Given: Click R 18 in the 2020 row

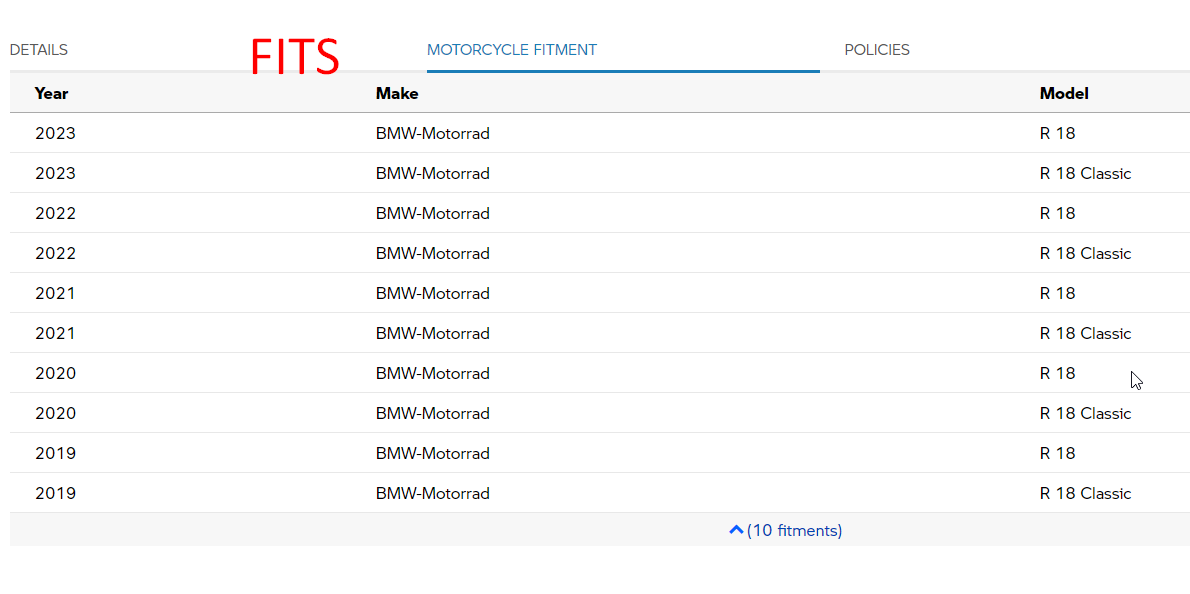Looking at the screenshot, I should (1057, 373).
